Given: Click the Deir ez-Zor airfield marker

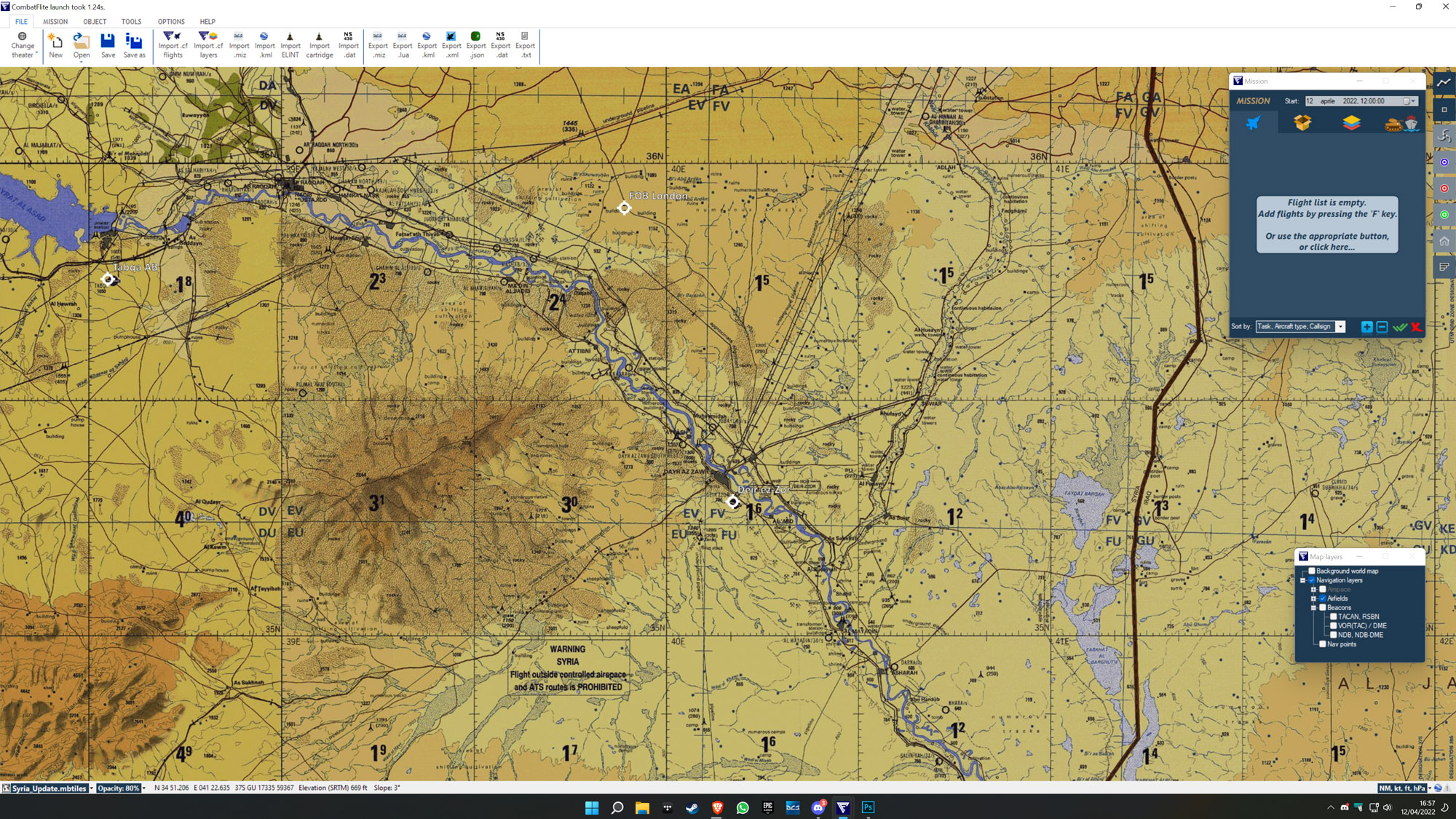Looking at the screenshot, I should [733, 502].
